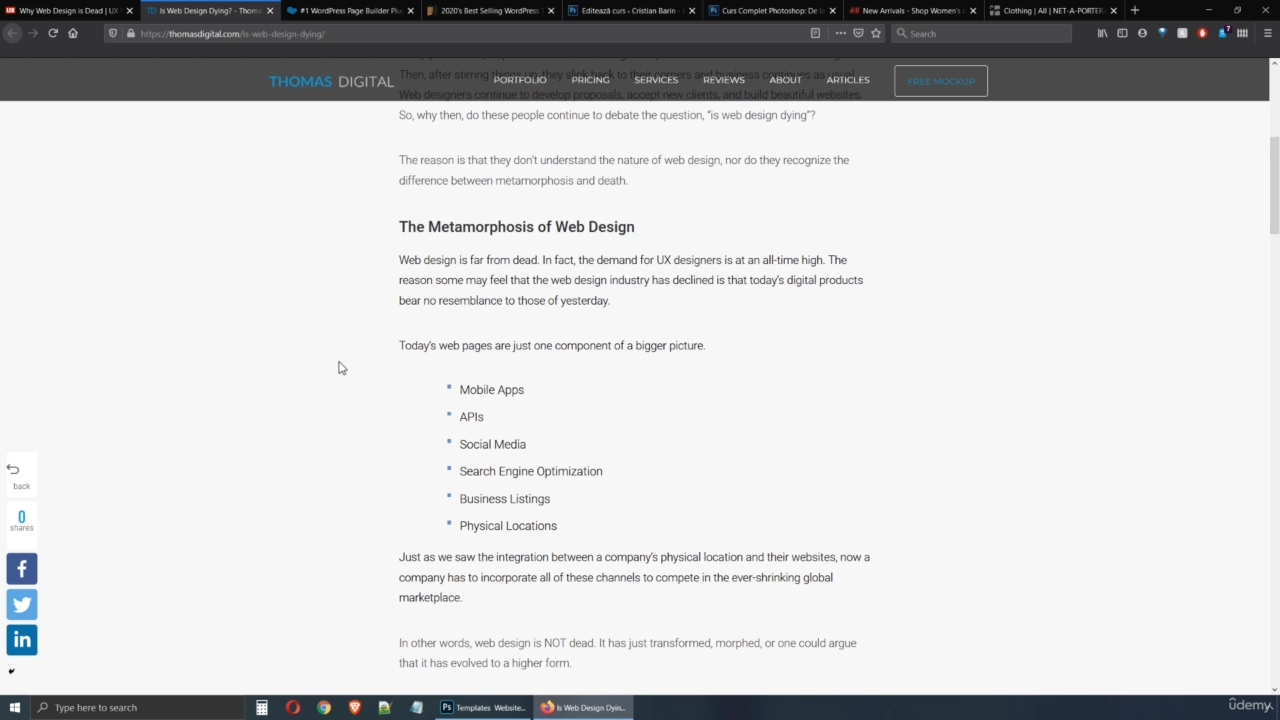
Task: Open About in site navigation
Action: (x=785, y=80)
